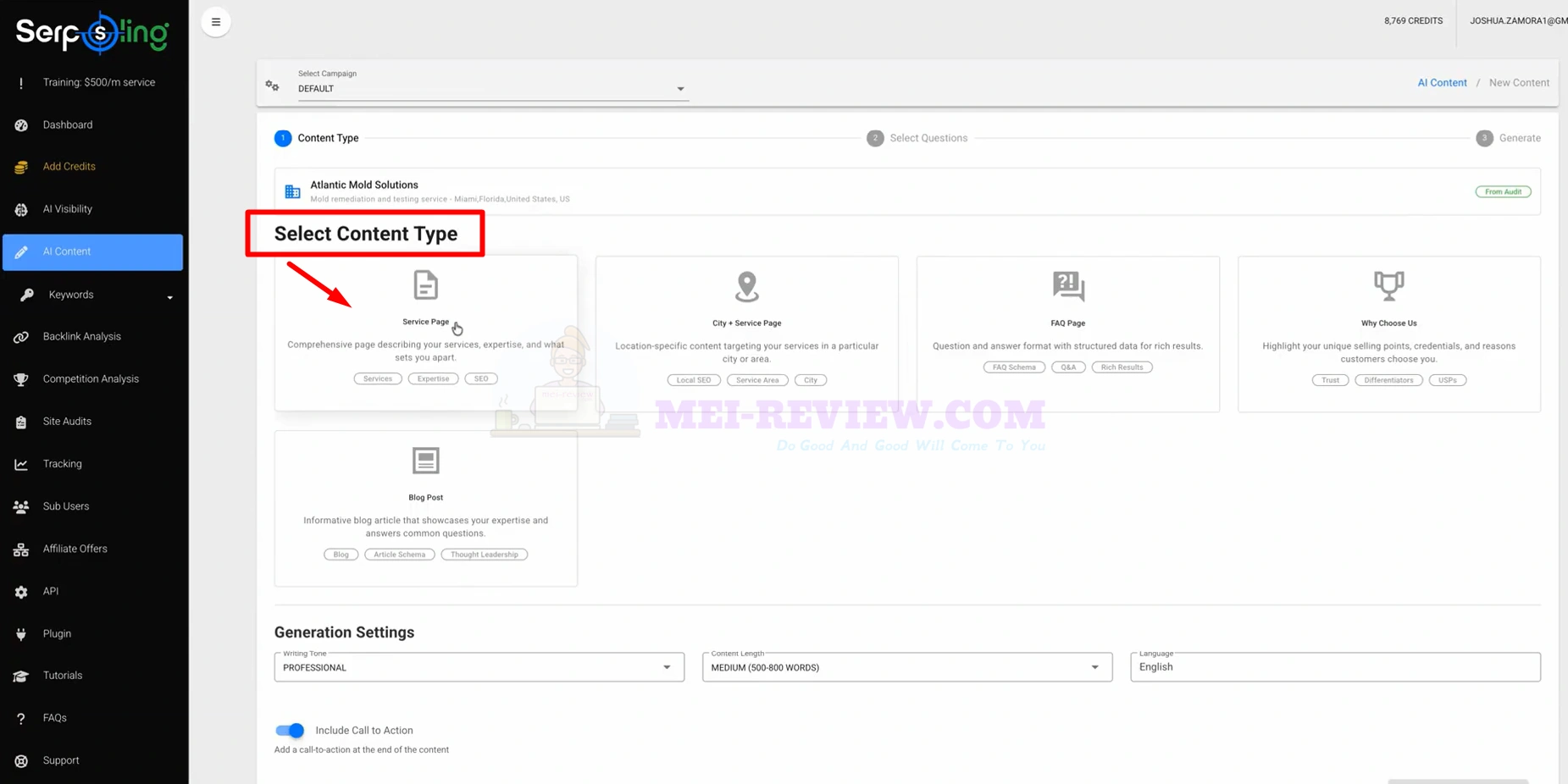Follow the AI Content breadcrumb link
1568x784 pixels.
tap(1442, 83)
